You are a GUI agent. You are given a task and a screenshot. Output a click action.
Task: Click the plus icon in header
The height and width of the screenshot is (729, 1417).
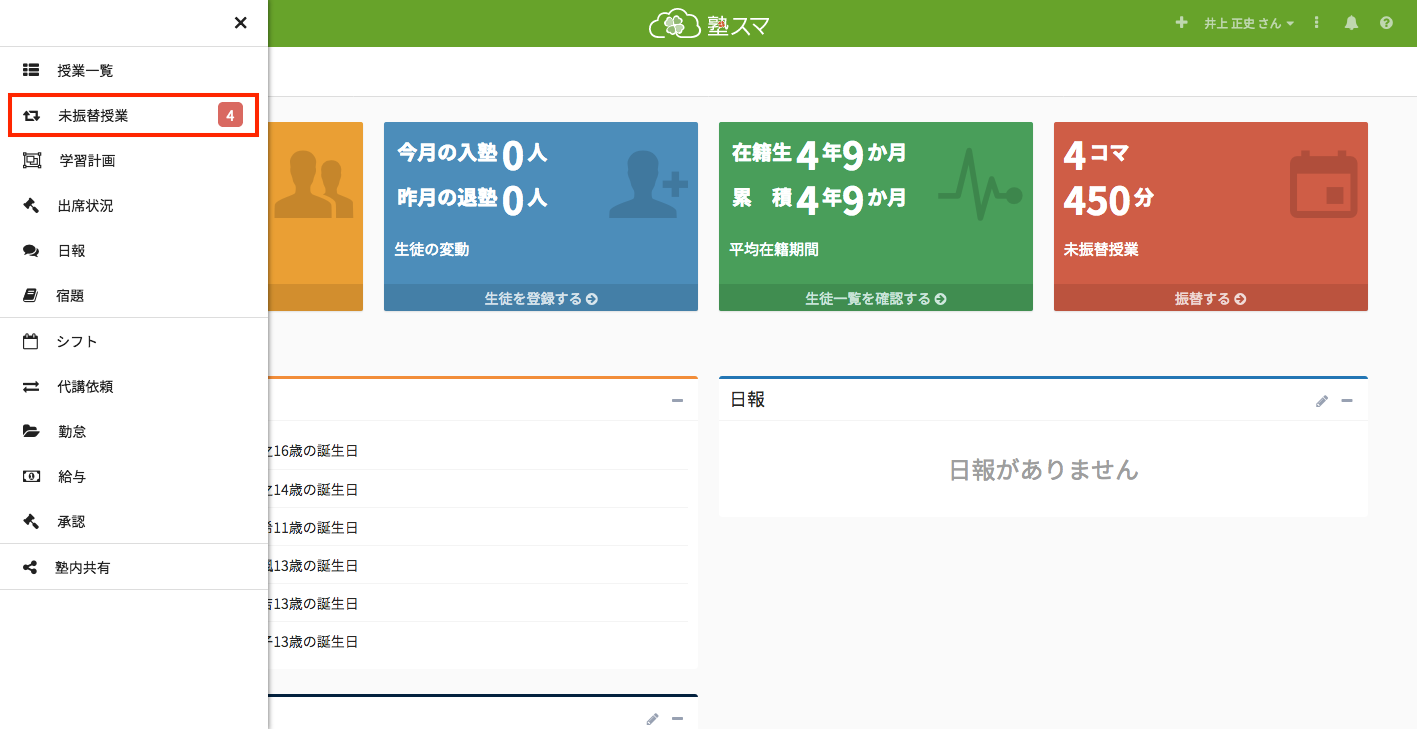pyautogui.click(x=1181, y=23)
